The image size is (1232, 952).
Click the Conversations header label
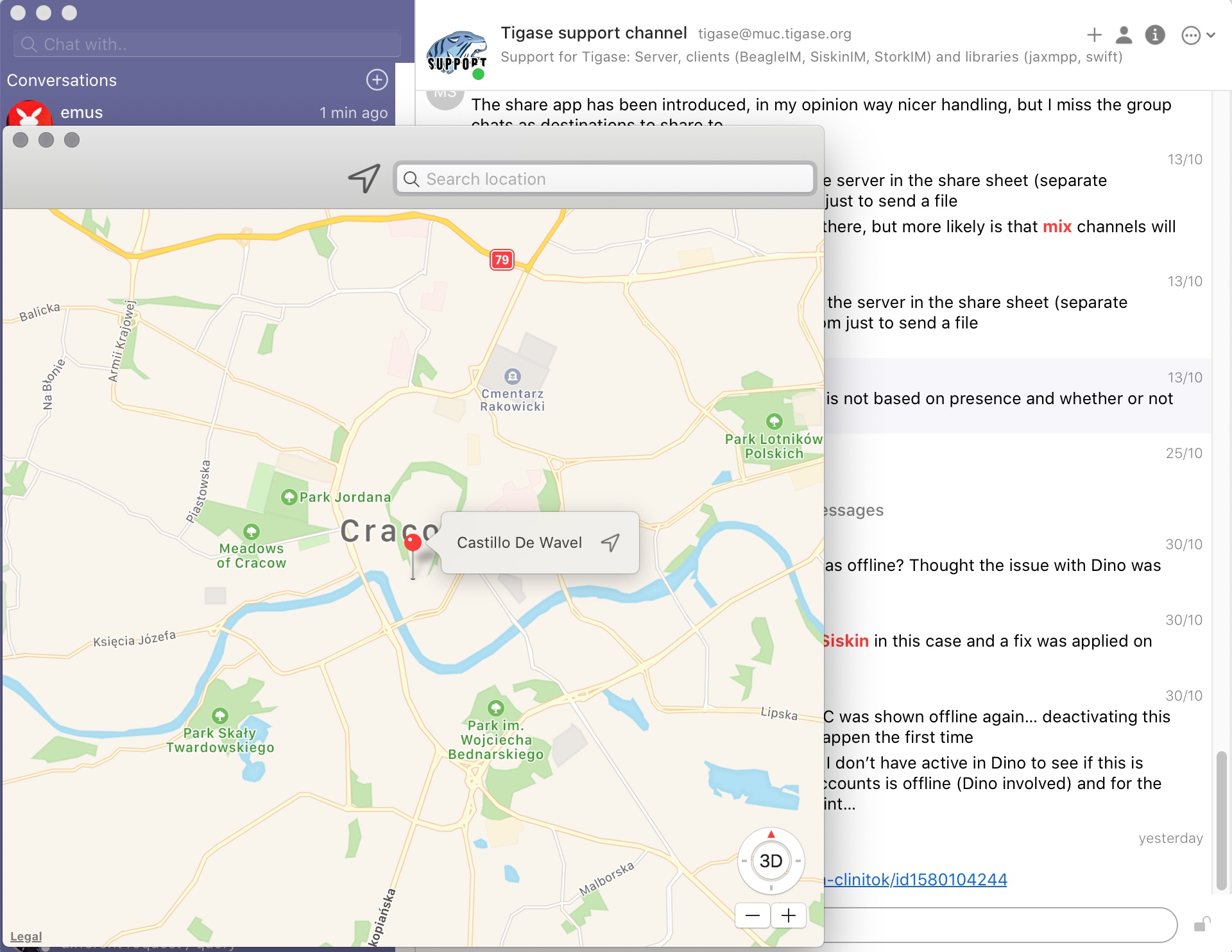tap(62, 80)
